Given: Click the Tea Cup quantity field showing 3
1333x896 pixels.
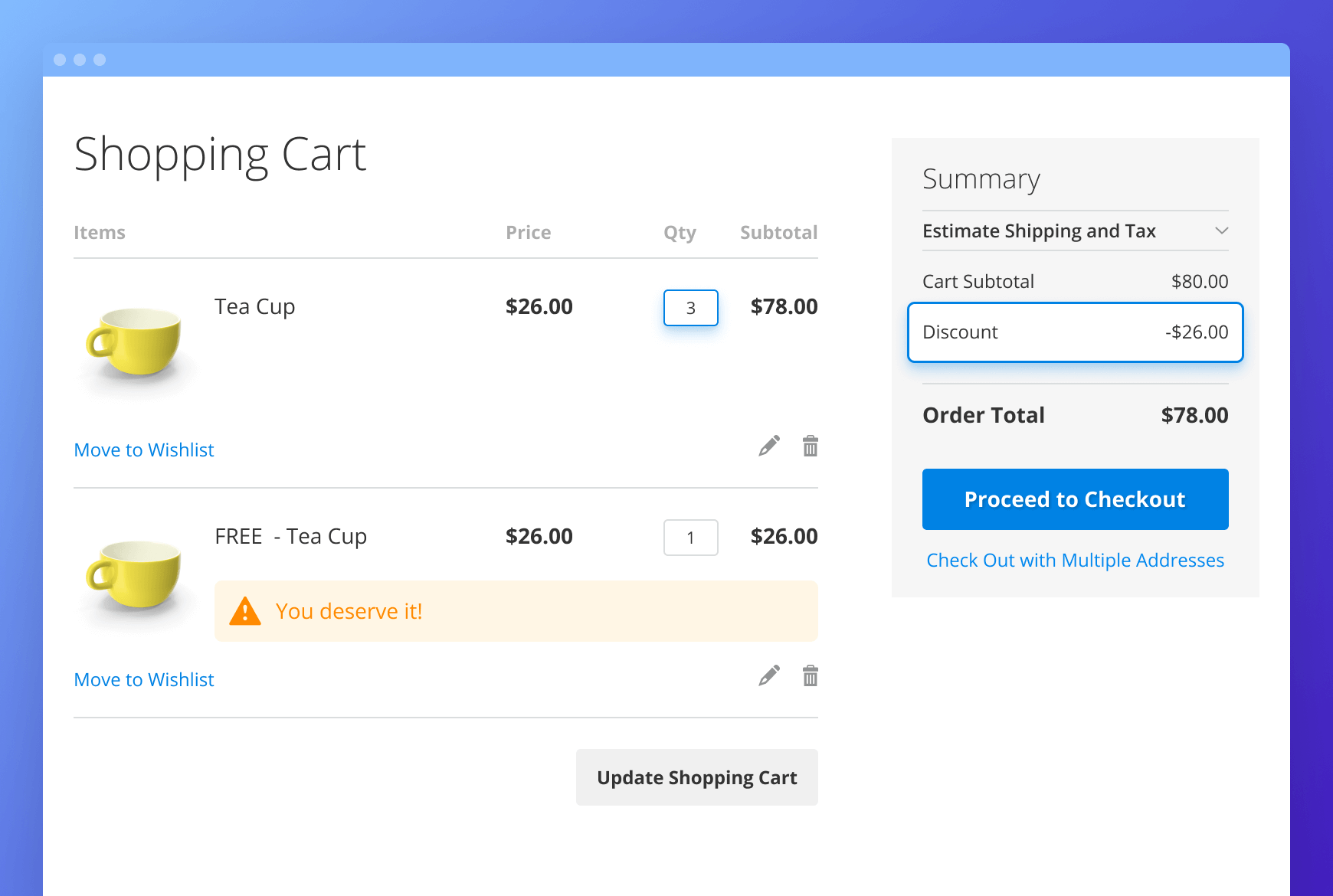Looking at the screenshot, I should point(690,308).
